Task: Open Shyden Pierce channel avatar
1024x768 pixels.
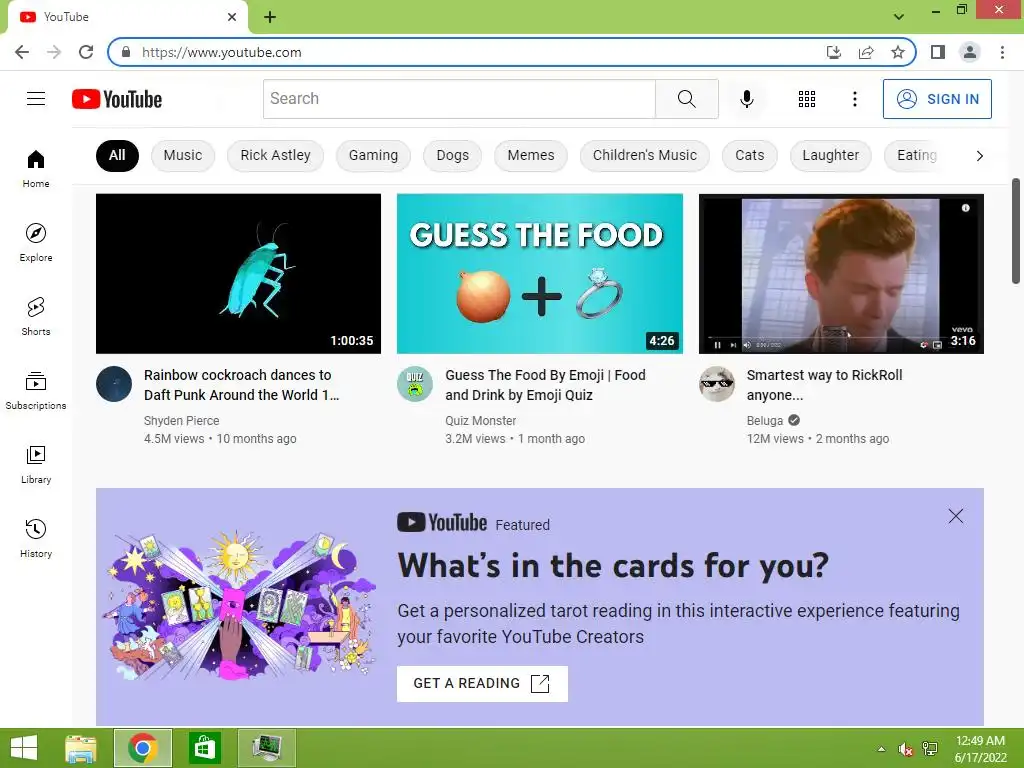Action: pyautogui.click(x=114, y=384)
